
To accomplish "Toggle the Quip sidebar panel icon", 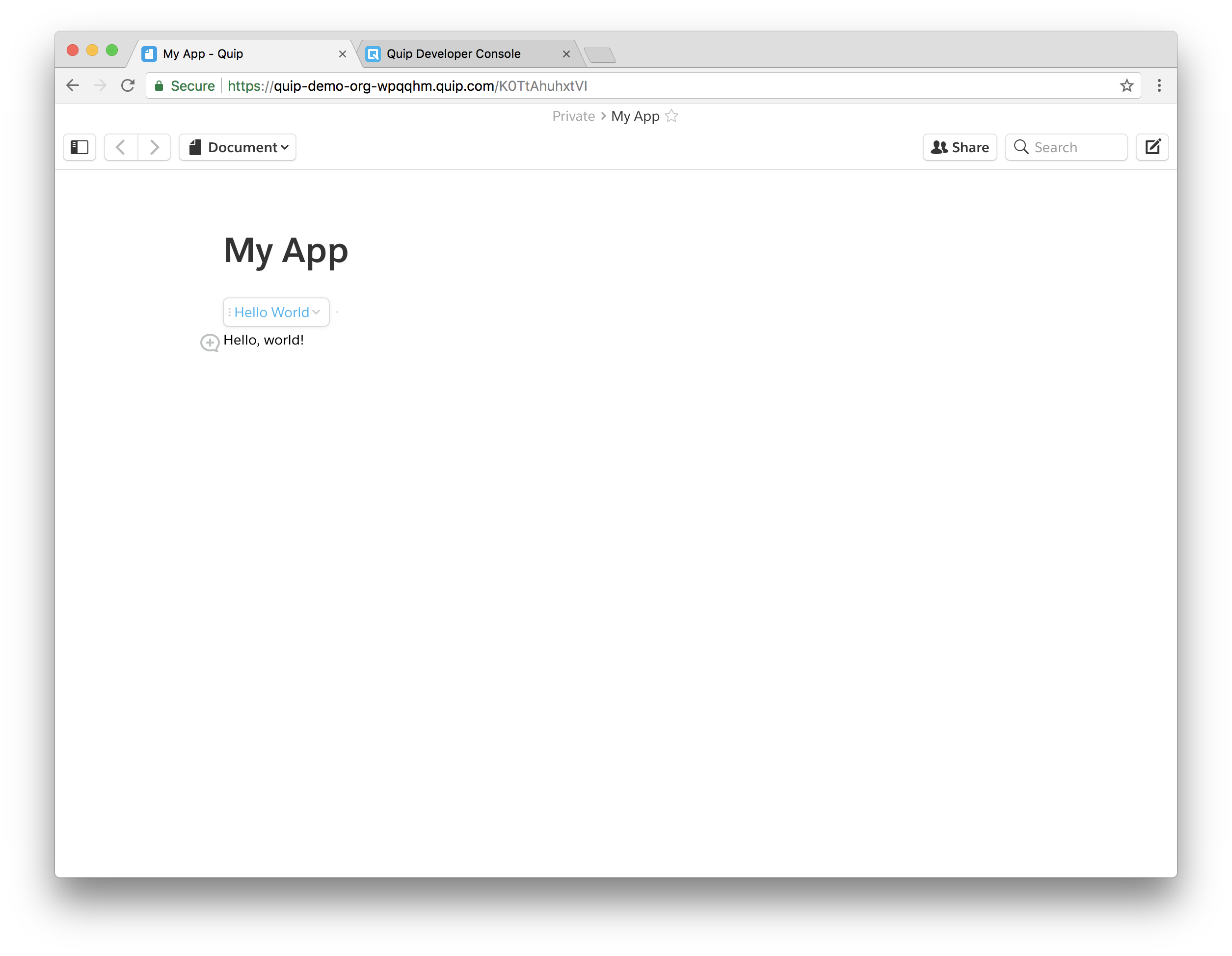I will coord(80,148).
